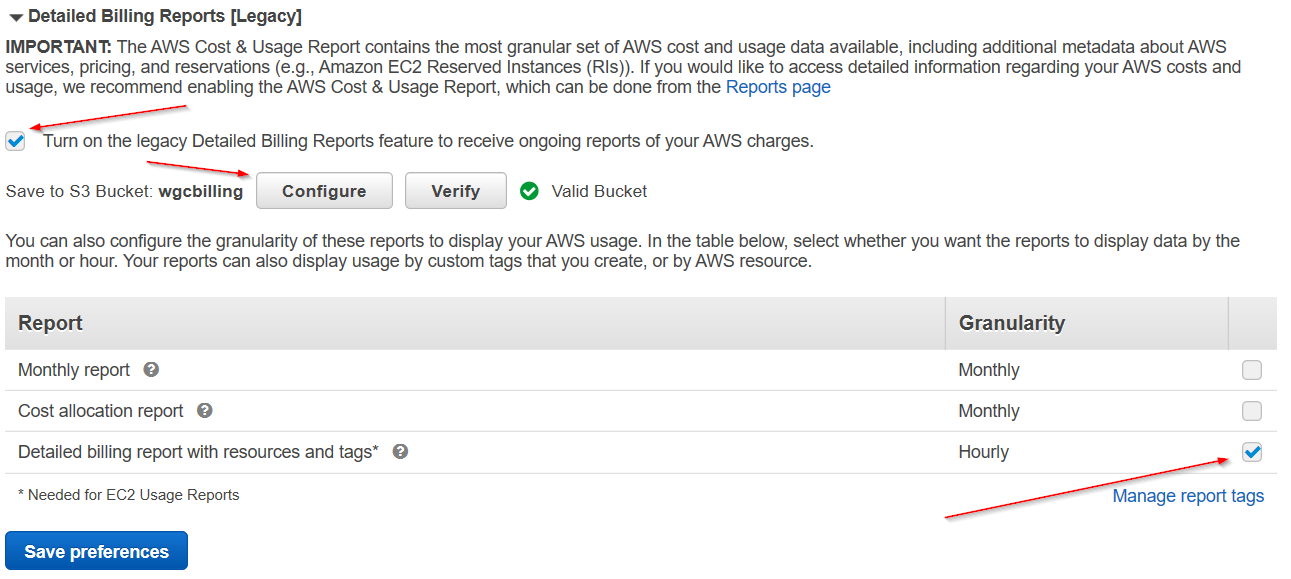Click the green Valid Bucket checkmark icon

coord(530,191)
